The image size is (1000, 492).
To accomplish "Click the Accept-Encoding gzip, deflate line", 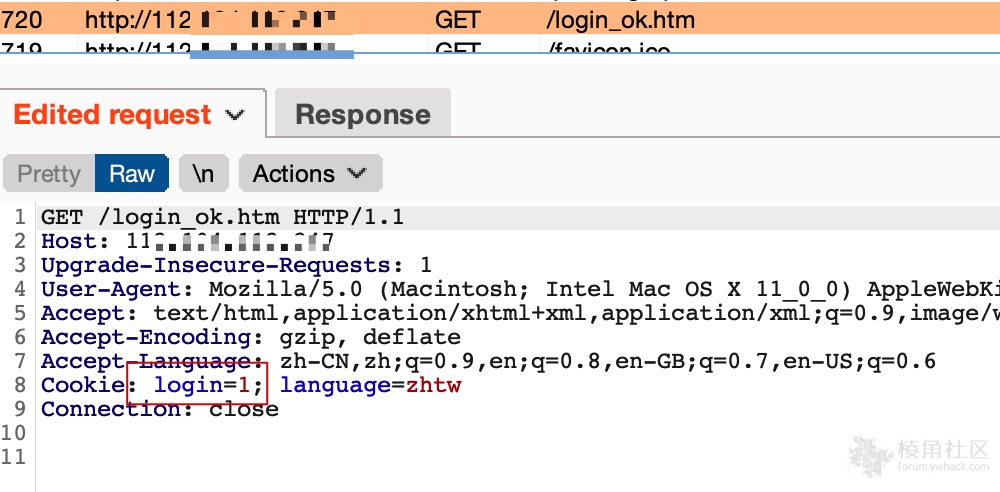I will [x=250, y=337].
